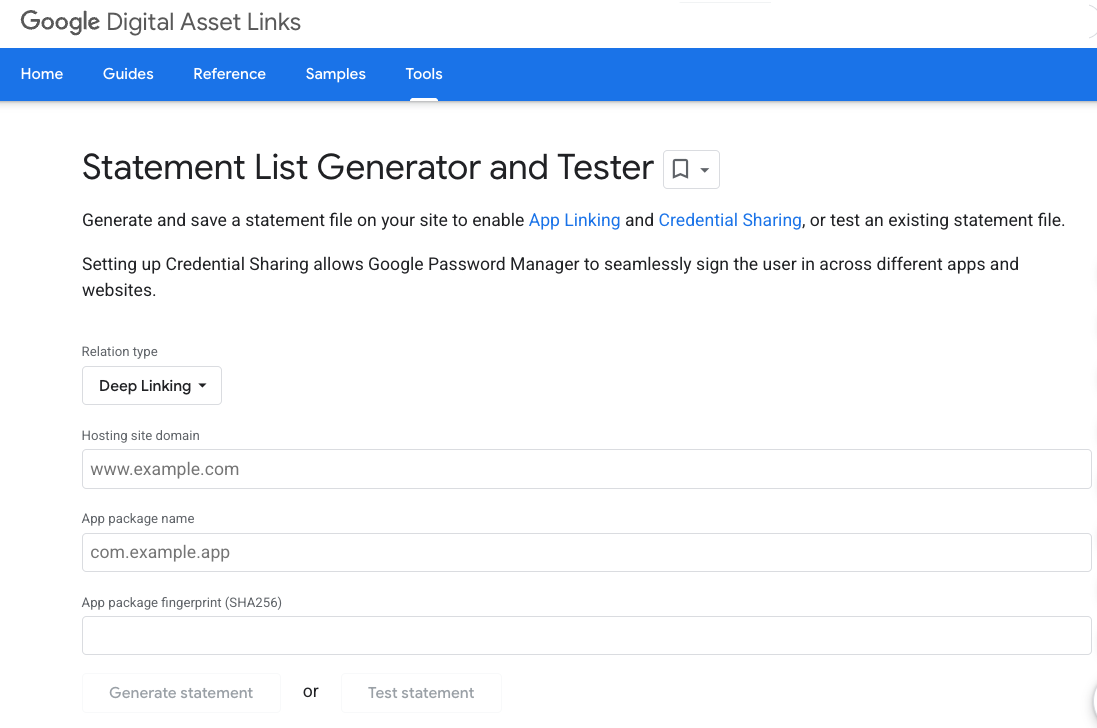
Task: Click the App package name input field
Action: tap(586, 552)
